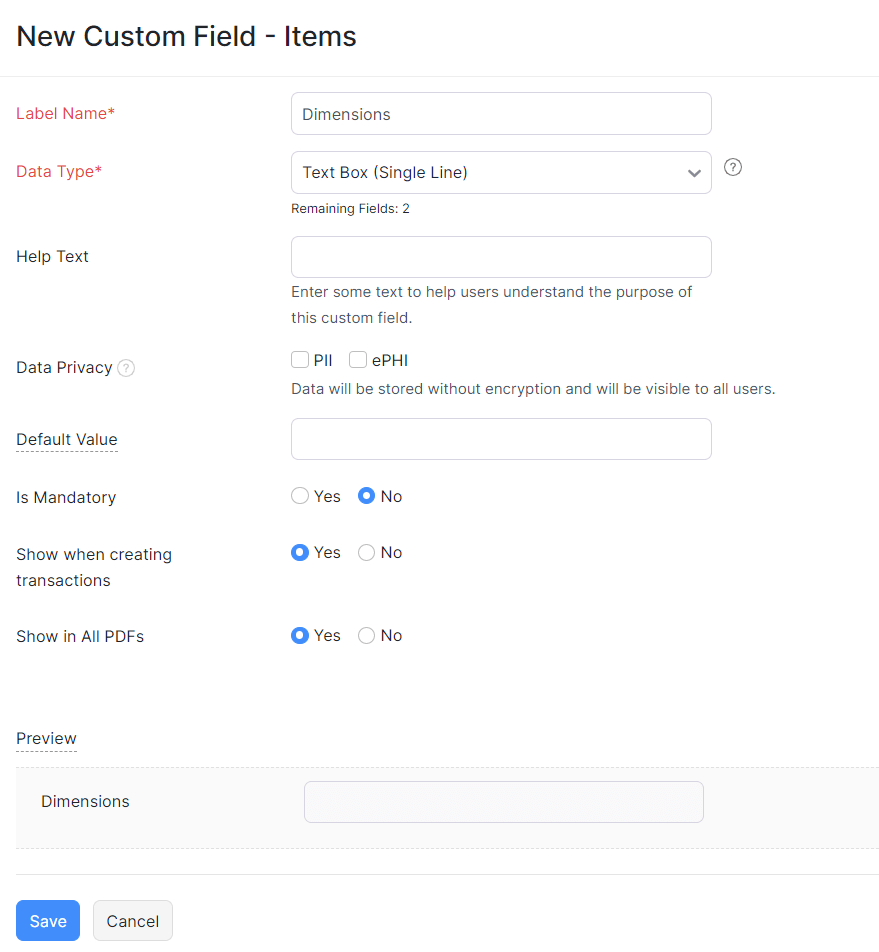879x952 pixels.
Task: Click the Default Value dashed-underline label
Action: coord(66,439)
